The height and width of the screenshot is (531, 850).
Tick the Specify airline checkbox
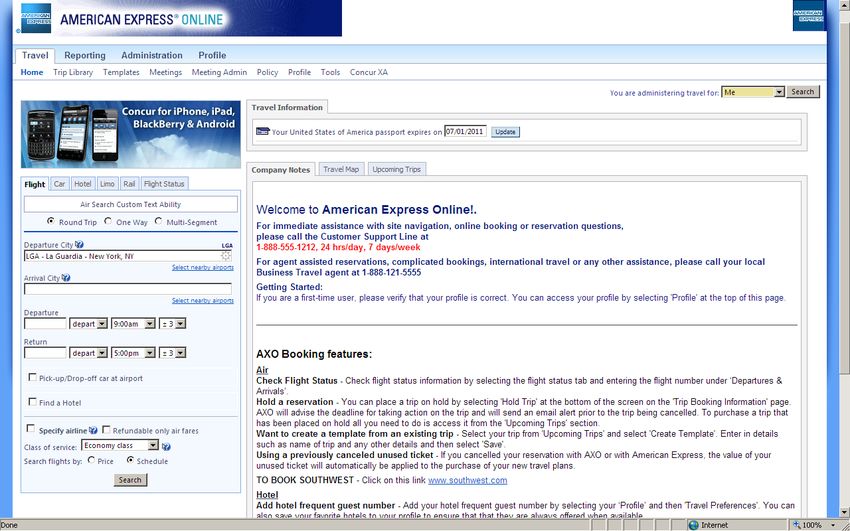(31, 429)
